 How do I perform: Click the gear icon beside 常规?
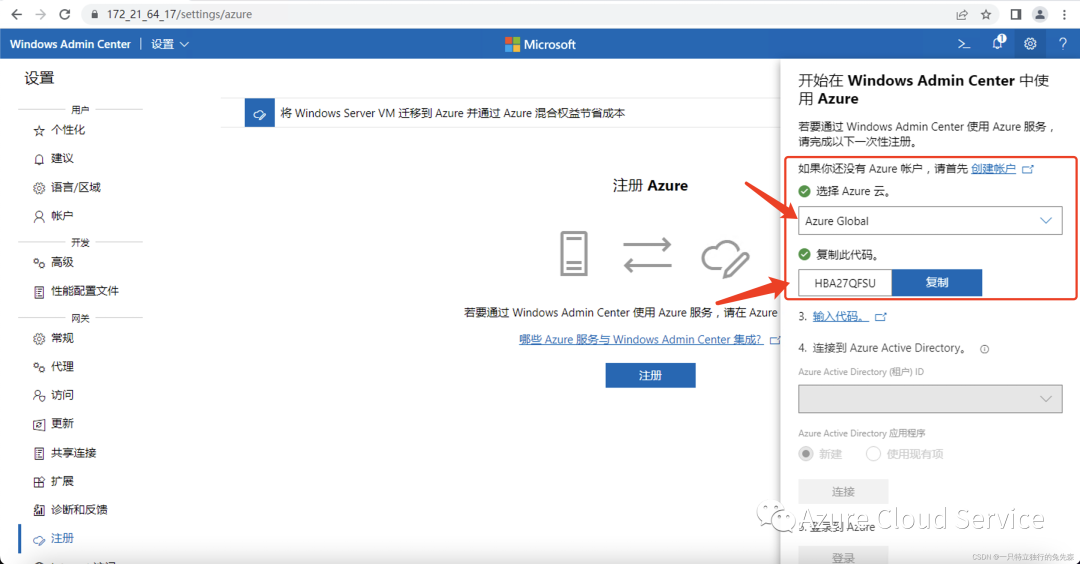(39, 339)
